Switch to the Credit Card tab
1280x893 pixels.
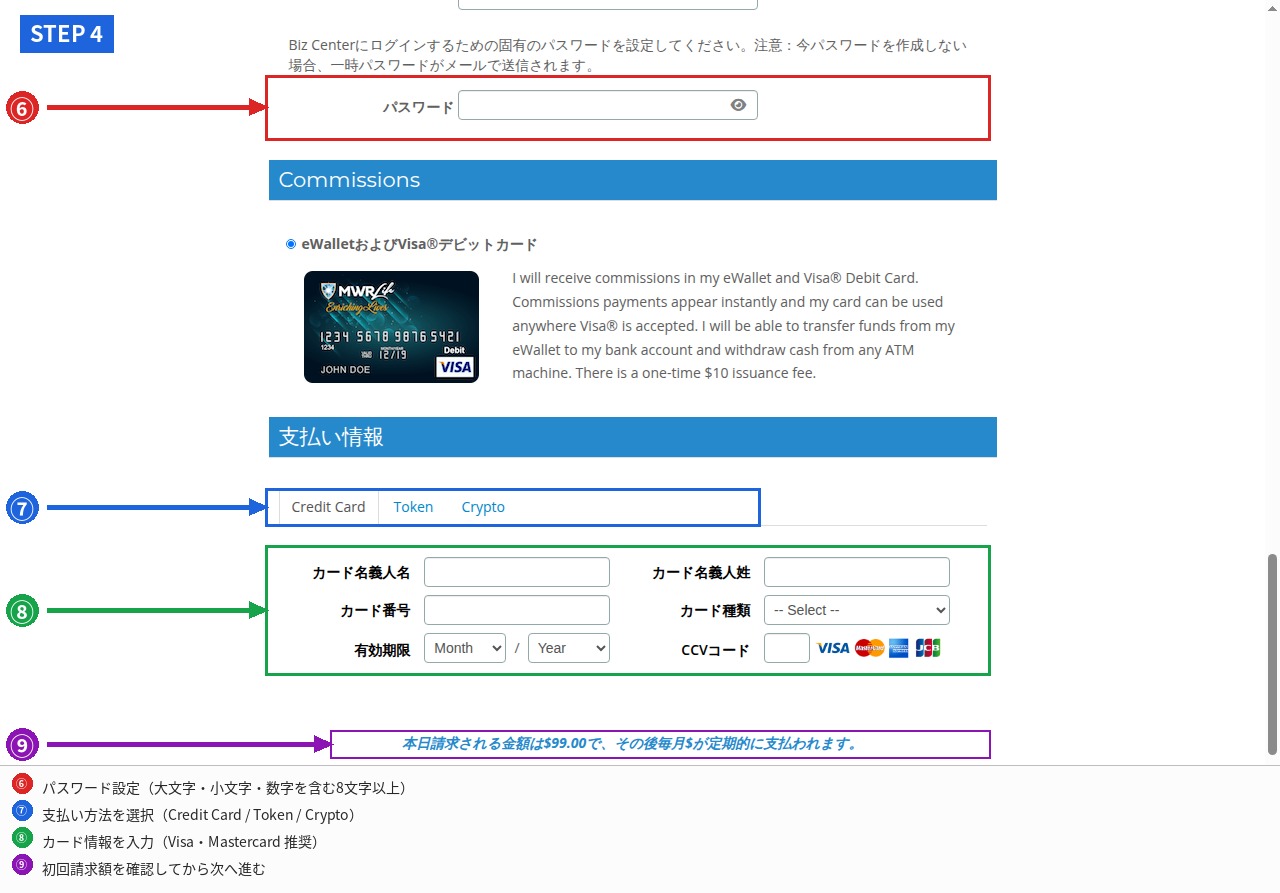[x=328, y=507]
